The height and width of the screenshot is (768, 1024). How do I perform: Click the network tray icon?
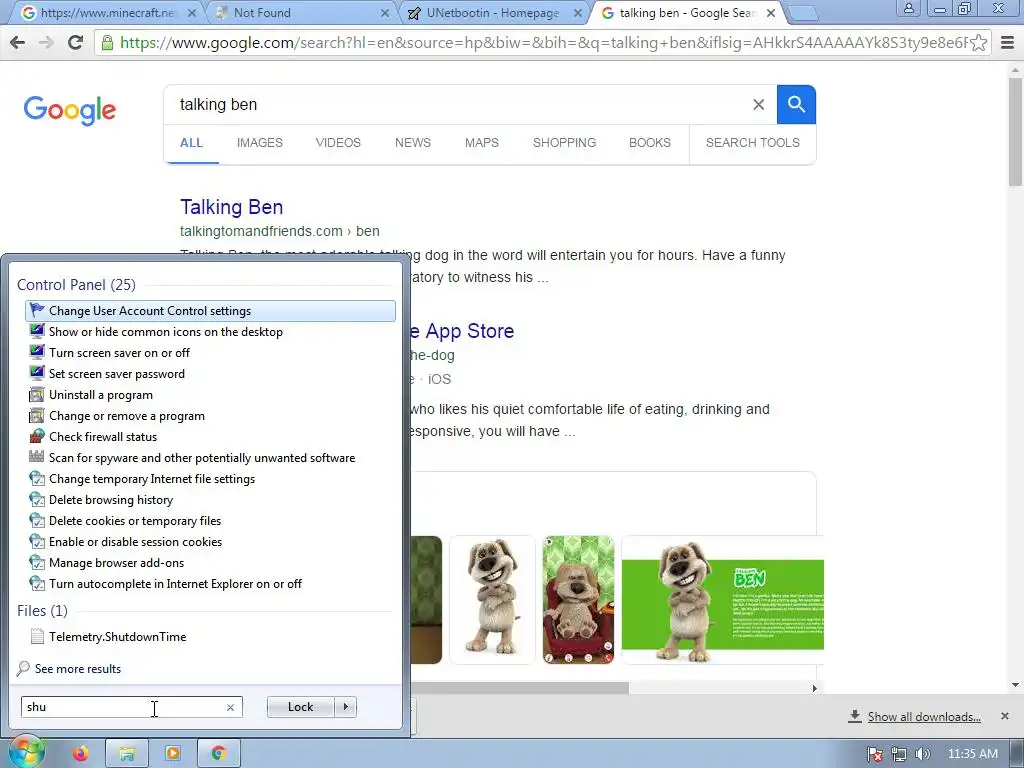click(x=899, y=754)
